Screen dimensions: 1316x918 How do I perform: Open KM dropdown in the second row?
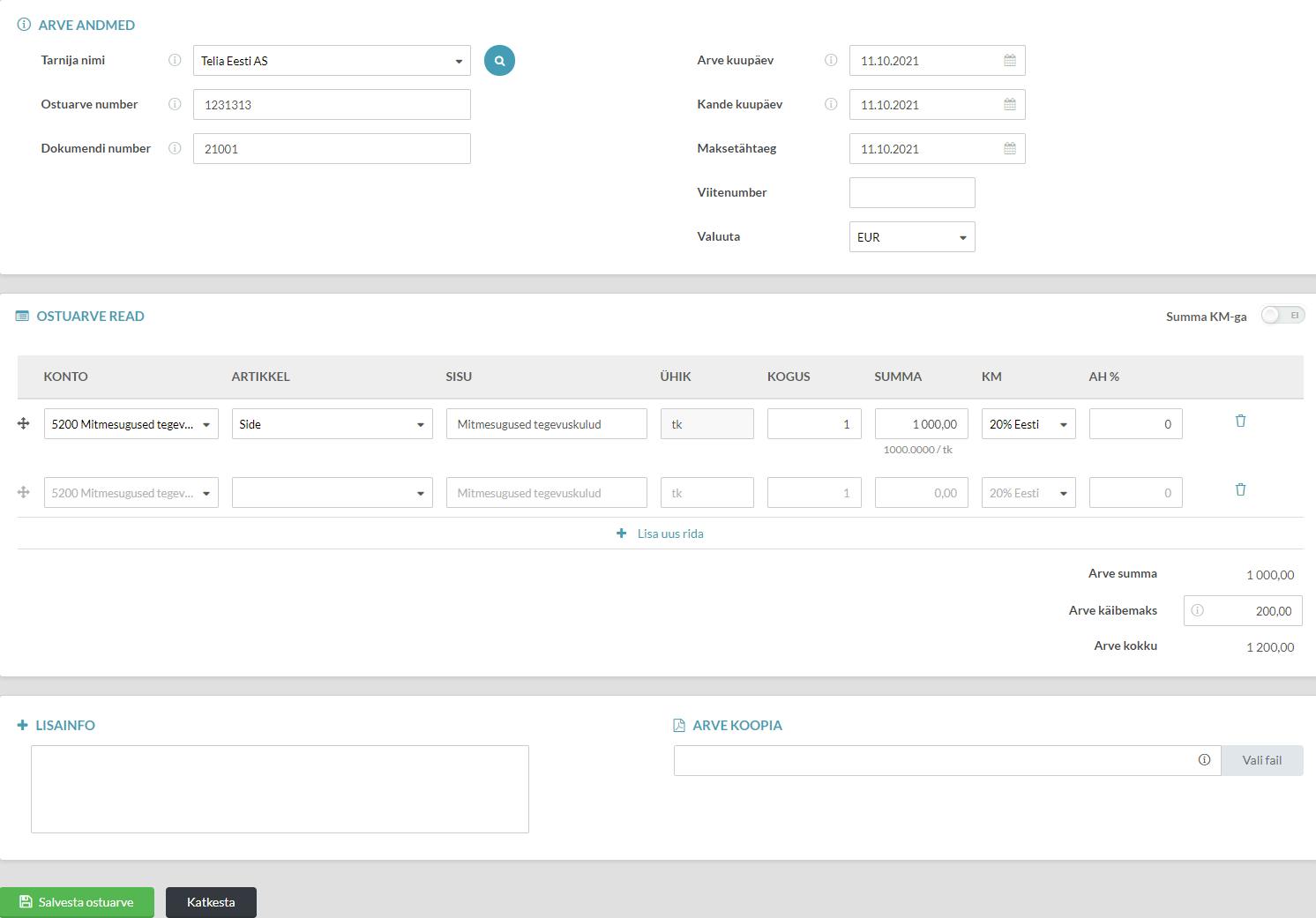pos(1028,493)
